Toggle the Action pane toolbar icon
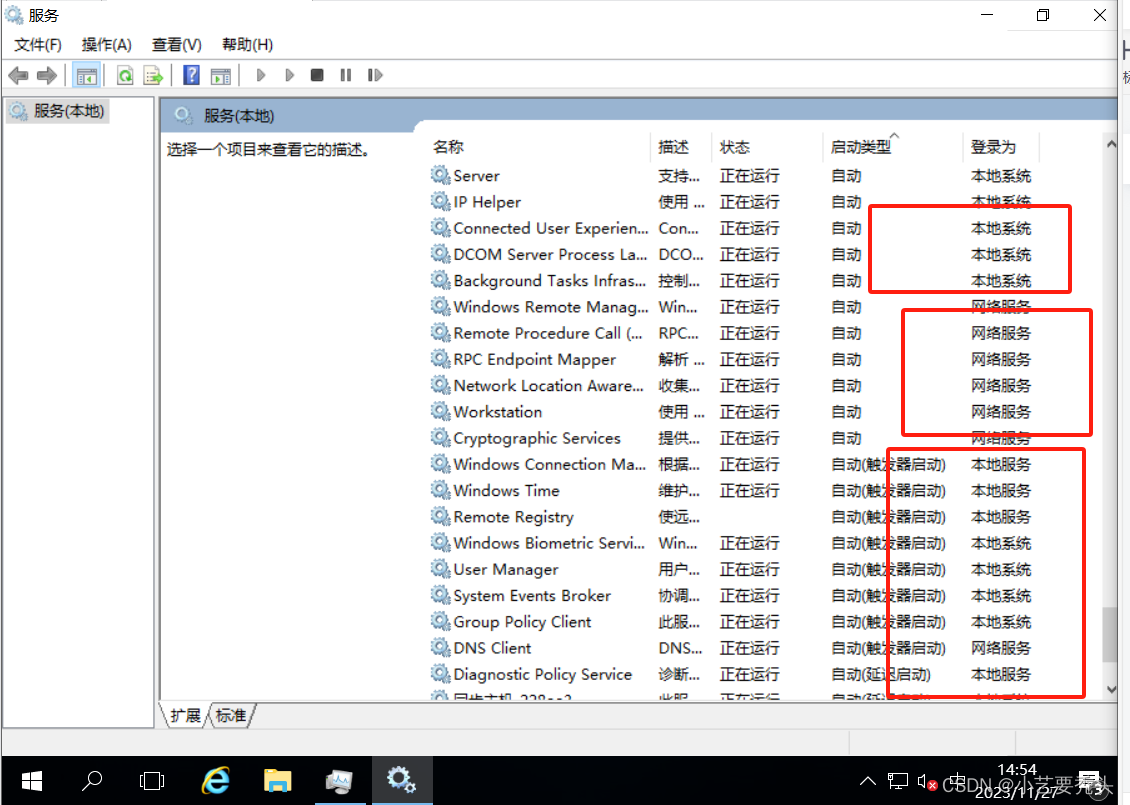 [x=221, y=75]
